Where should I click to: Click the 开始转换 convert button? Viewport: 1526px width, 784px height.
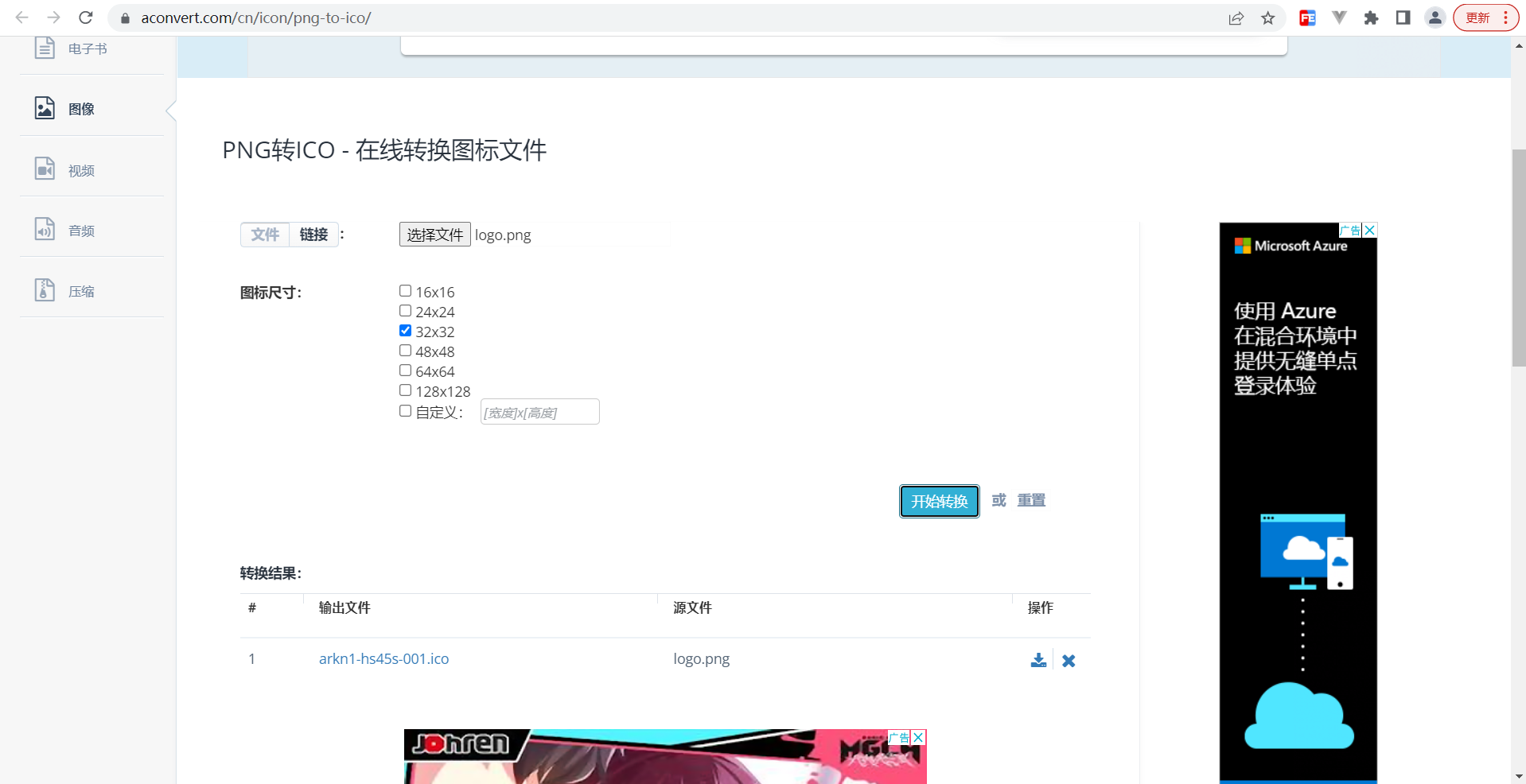pyautogui.click(x=939, y=501)
